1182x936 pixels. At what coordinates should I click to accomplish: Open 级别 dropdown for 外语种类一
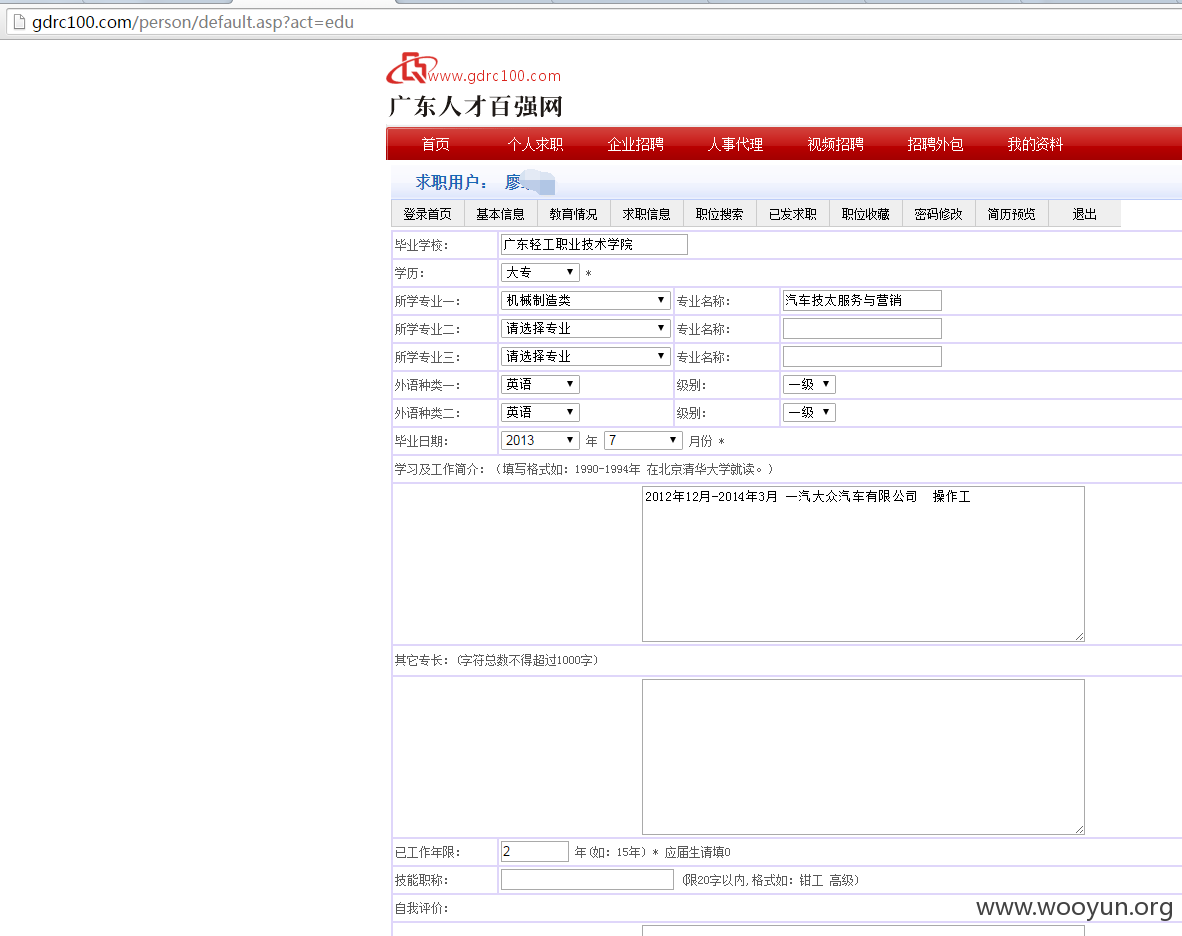click(x=809, y=384)
